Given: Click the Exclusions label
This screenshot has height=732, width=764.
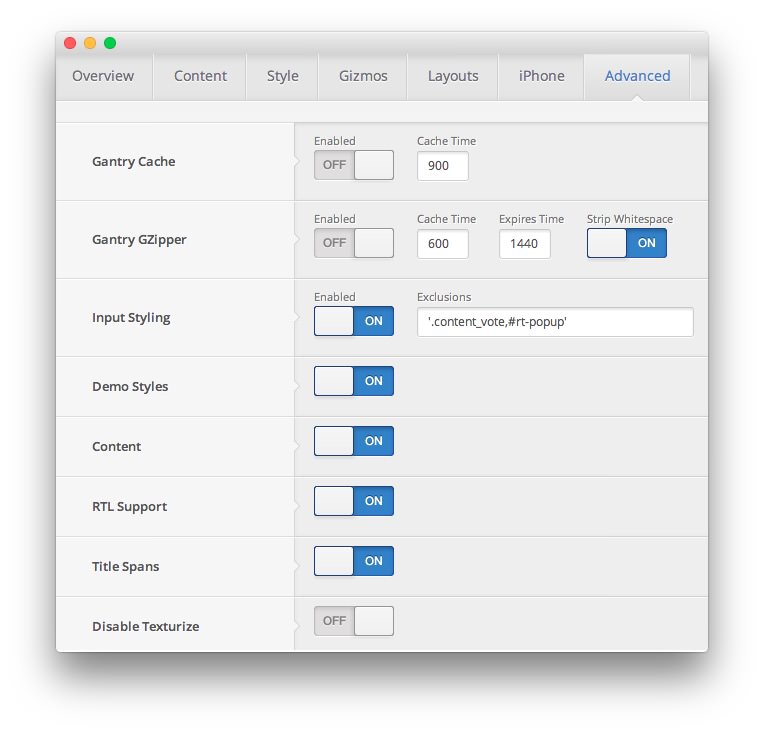Looking at the screenshot, I should coord(444,297).
